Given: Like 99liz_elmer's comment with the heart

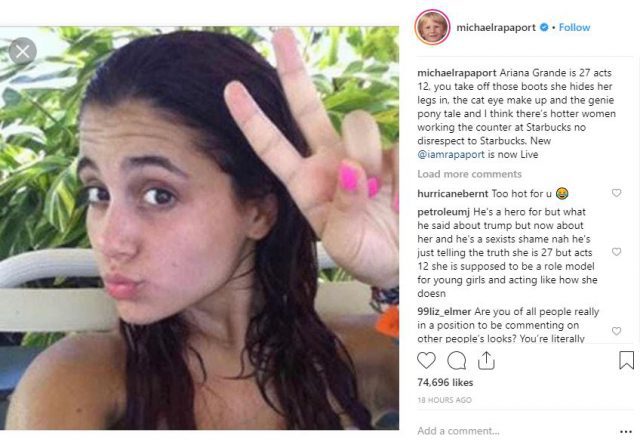Looking at the screenshot, I should [x=616, y=331].
